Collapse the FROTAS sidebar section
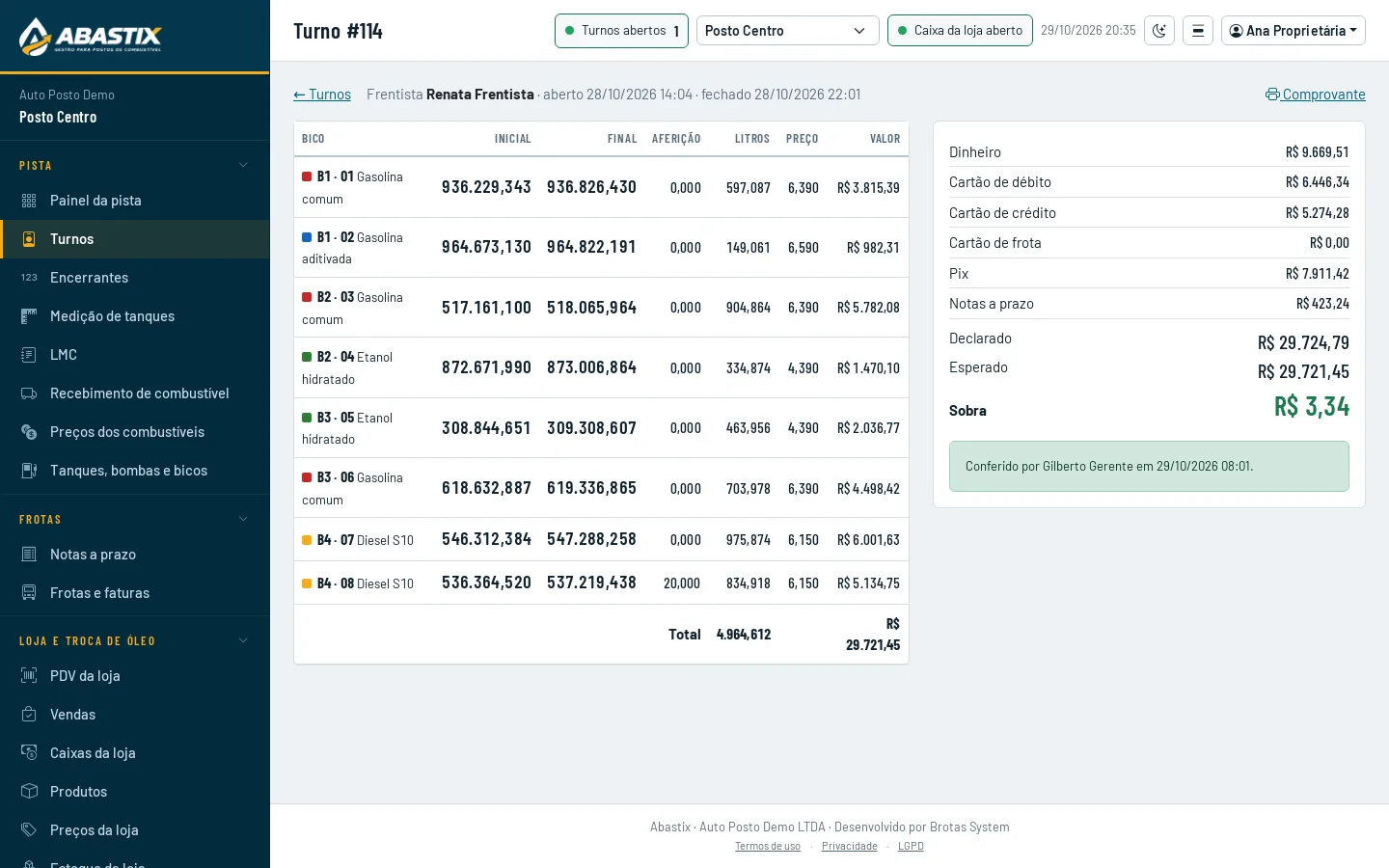Image resolution: width=1389 pixels, height=868 pixels. click(x=135, y=520)
